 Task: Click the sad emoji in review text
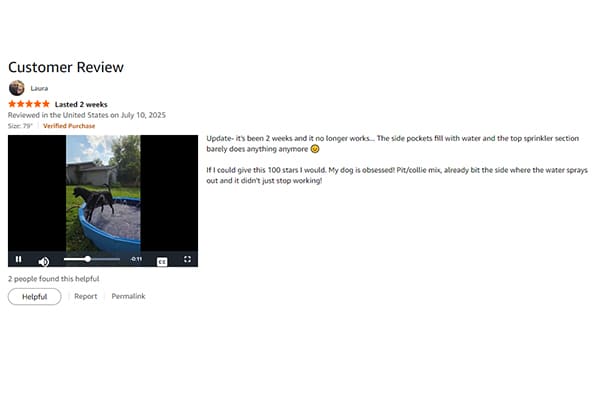315,149
